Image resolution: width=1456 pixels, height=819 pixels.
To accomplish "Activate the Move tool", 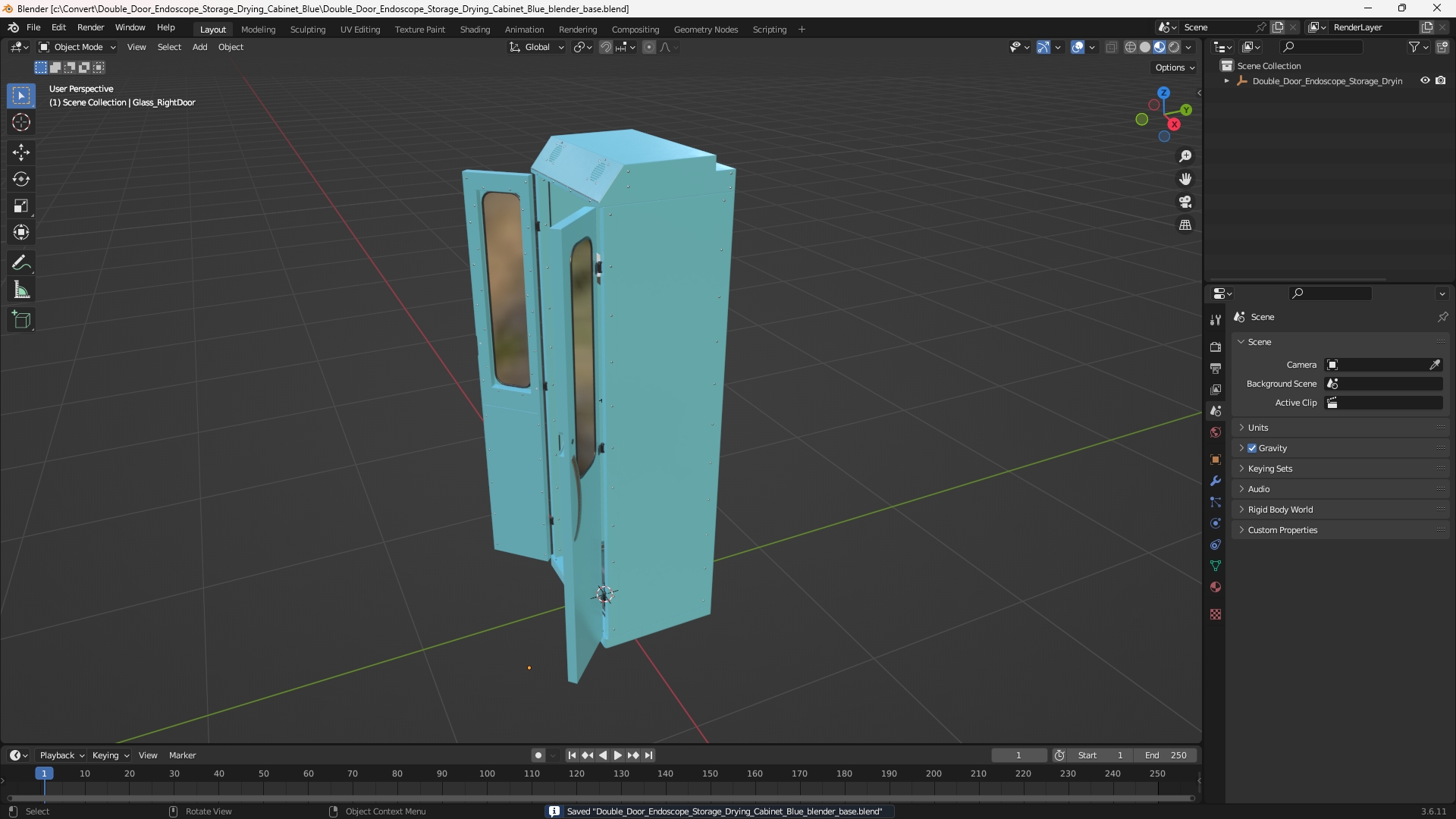I will [21, 152].
